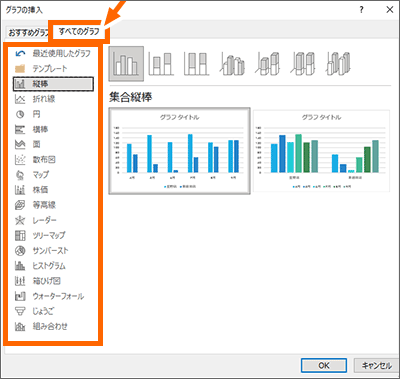Choose the stacked column chart subtype icon

(161, 63)
